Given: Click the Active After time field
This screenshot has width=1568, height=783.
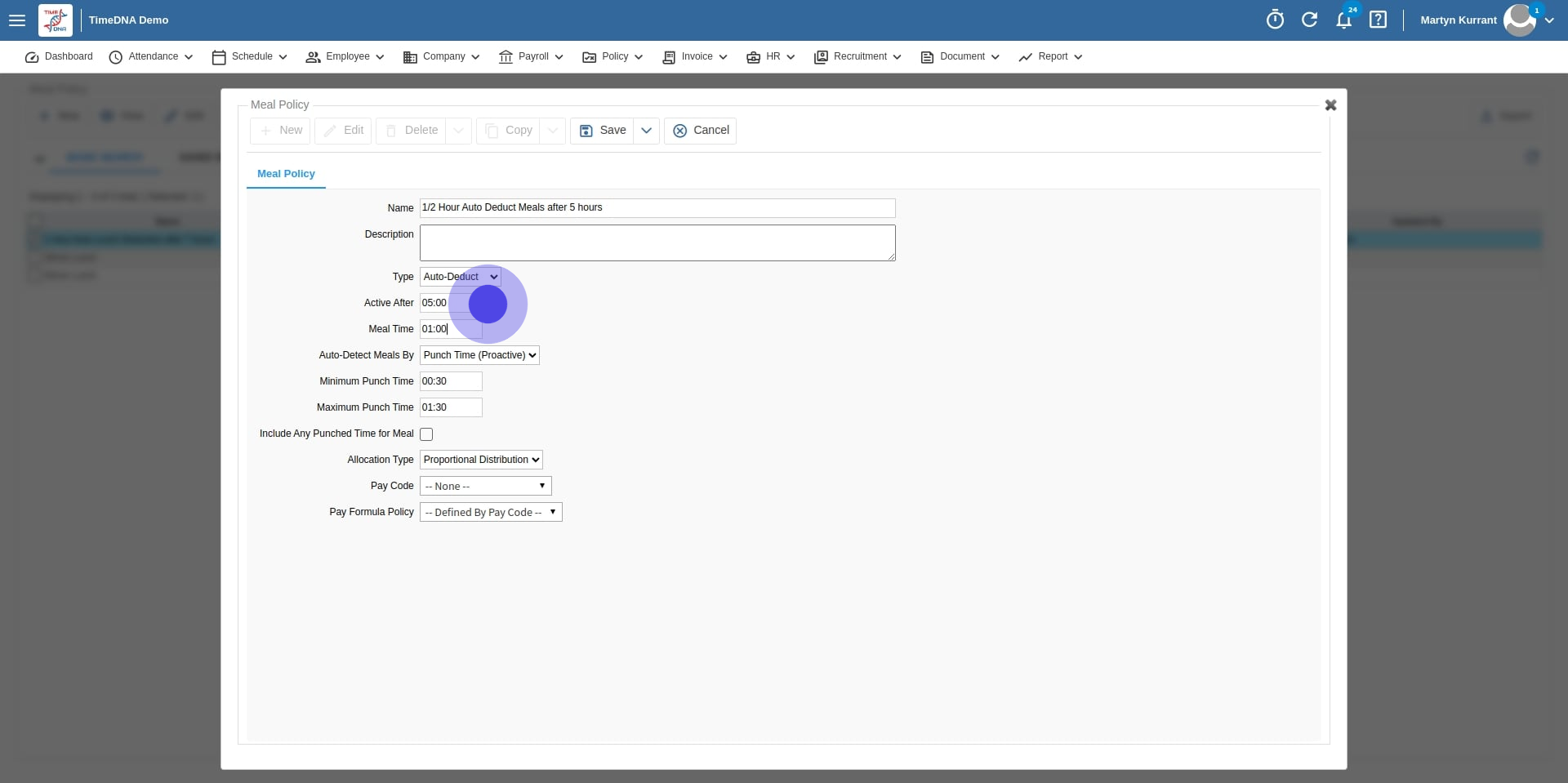Looking at the screenshot, I should pyautogui.click(x=451, y=303).
